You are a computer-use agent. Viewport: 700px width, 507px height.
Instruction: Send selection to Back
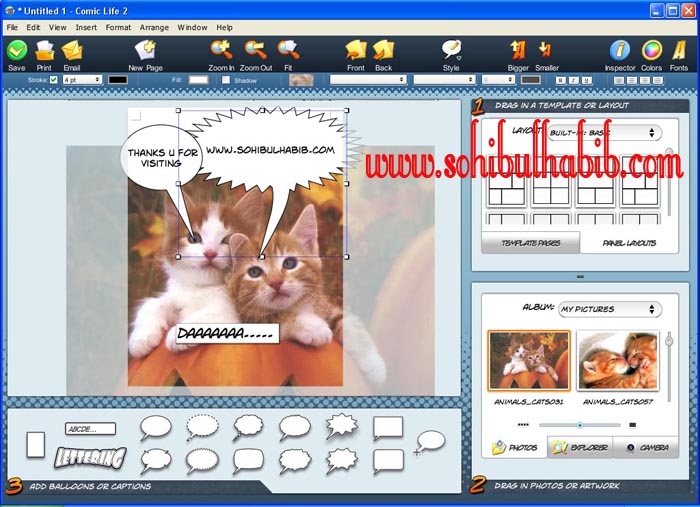click(383, 50)
